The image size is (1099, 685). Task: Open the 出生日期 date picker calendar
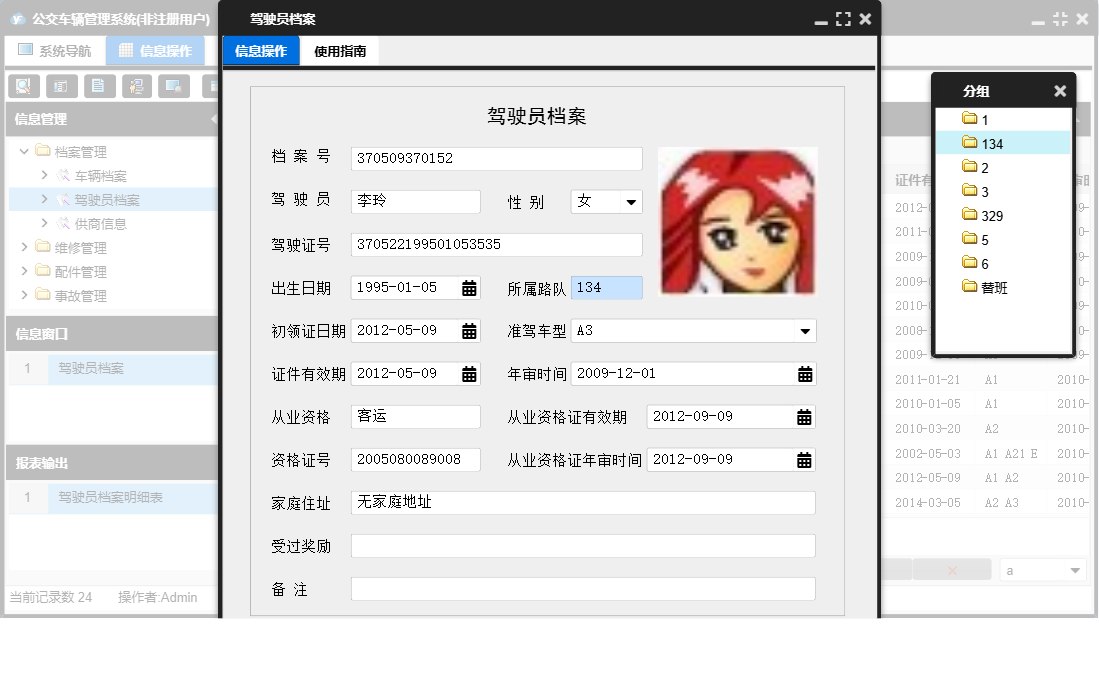tap(468, 287)
